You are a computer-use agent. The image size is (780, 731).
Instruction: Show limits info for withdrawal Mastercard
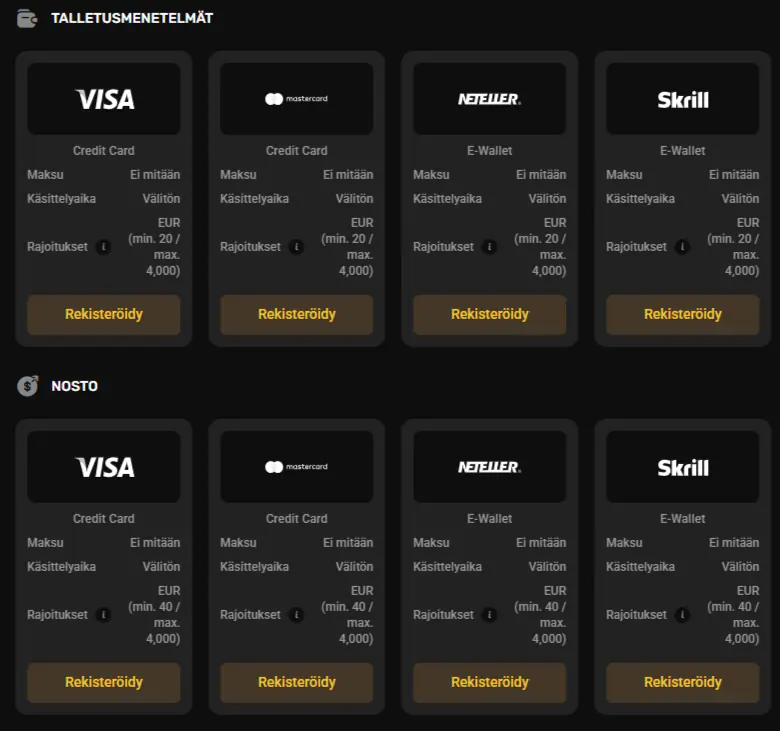click(296, 615)
